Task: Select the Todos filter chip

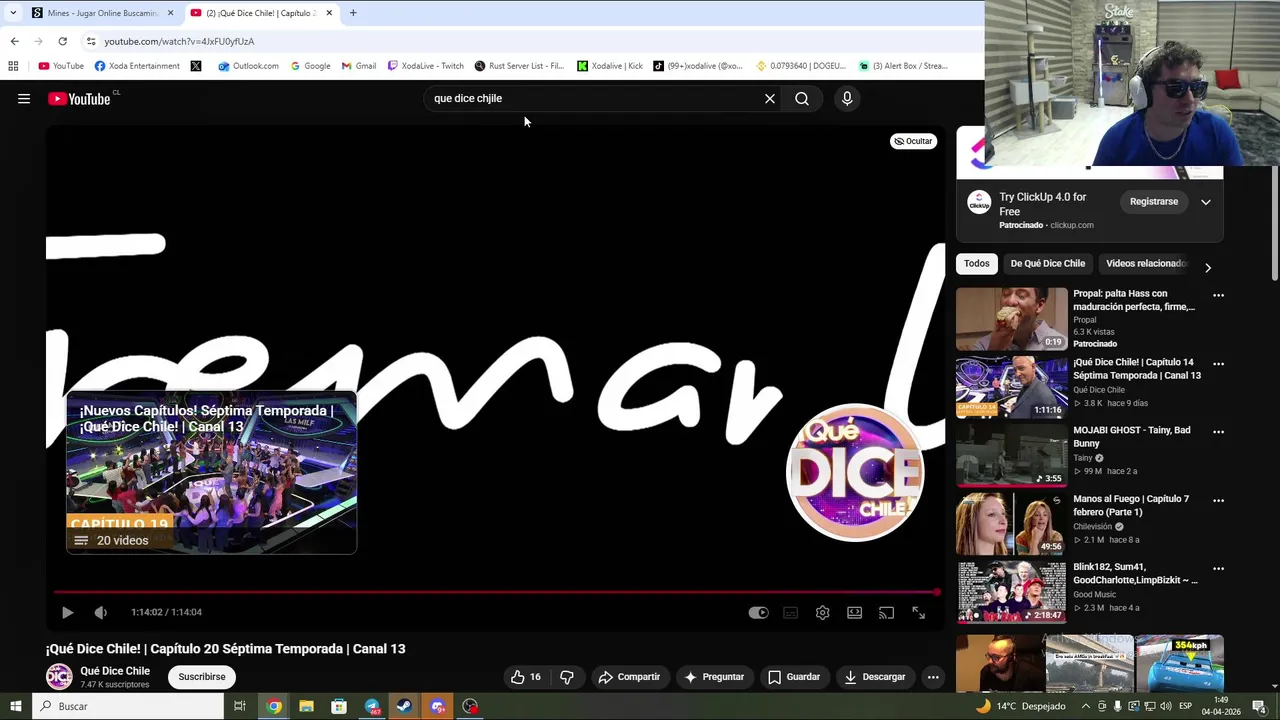Action: (x=977, y=264)
